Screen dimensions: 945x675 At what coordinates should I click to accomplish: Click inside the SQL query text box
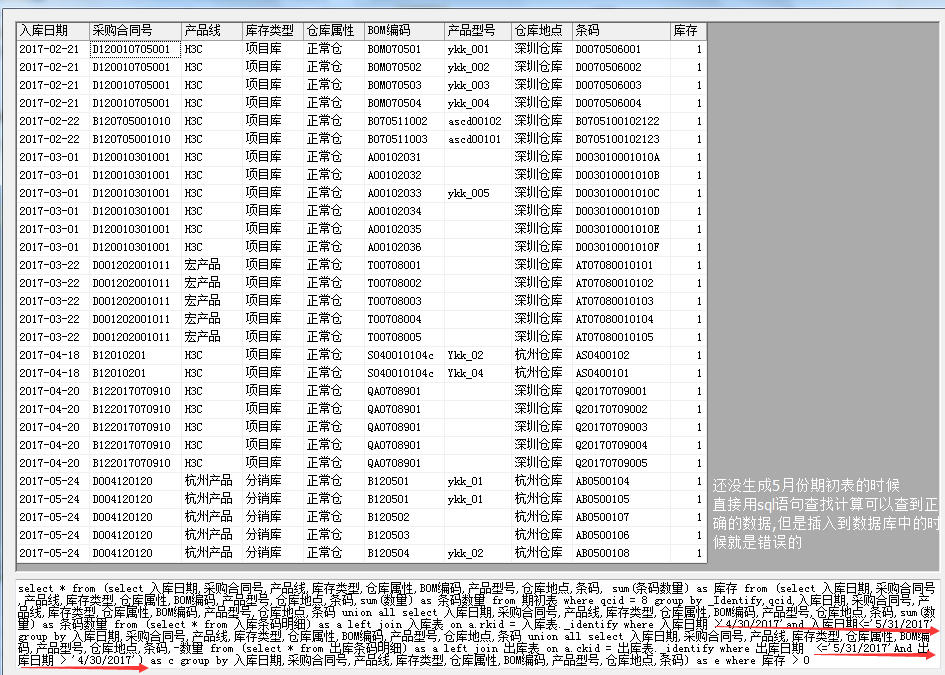pos(477,625)
